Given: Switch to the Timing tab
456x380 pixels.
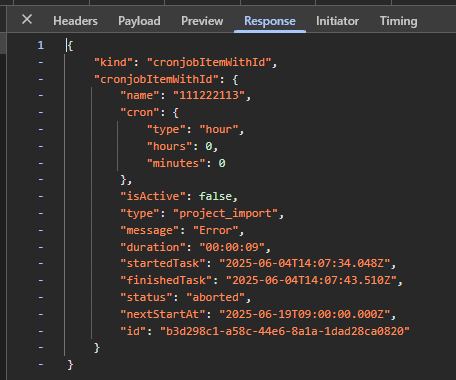Looking at the screenshot, I should pos(398,21).
